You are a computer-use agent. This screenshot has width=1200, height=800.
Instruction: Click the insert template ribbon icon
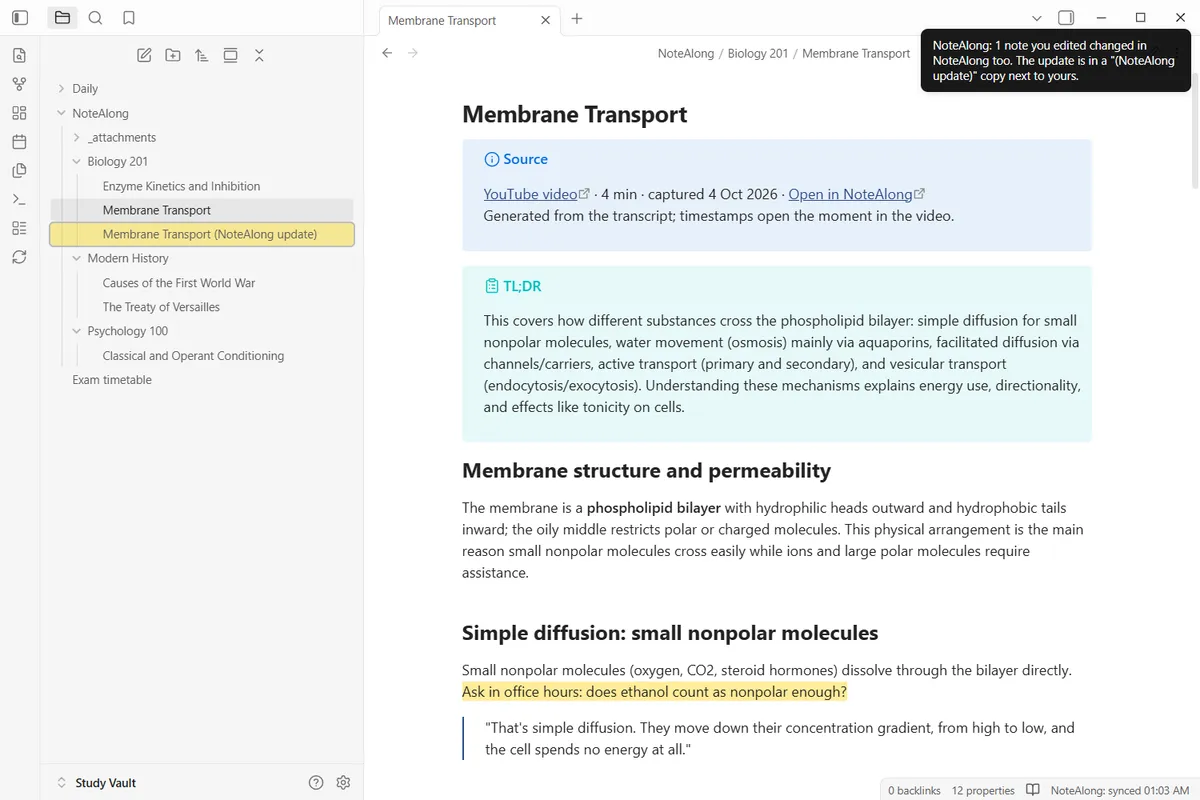[19, 171]
